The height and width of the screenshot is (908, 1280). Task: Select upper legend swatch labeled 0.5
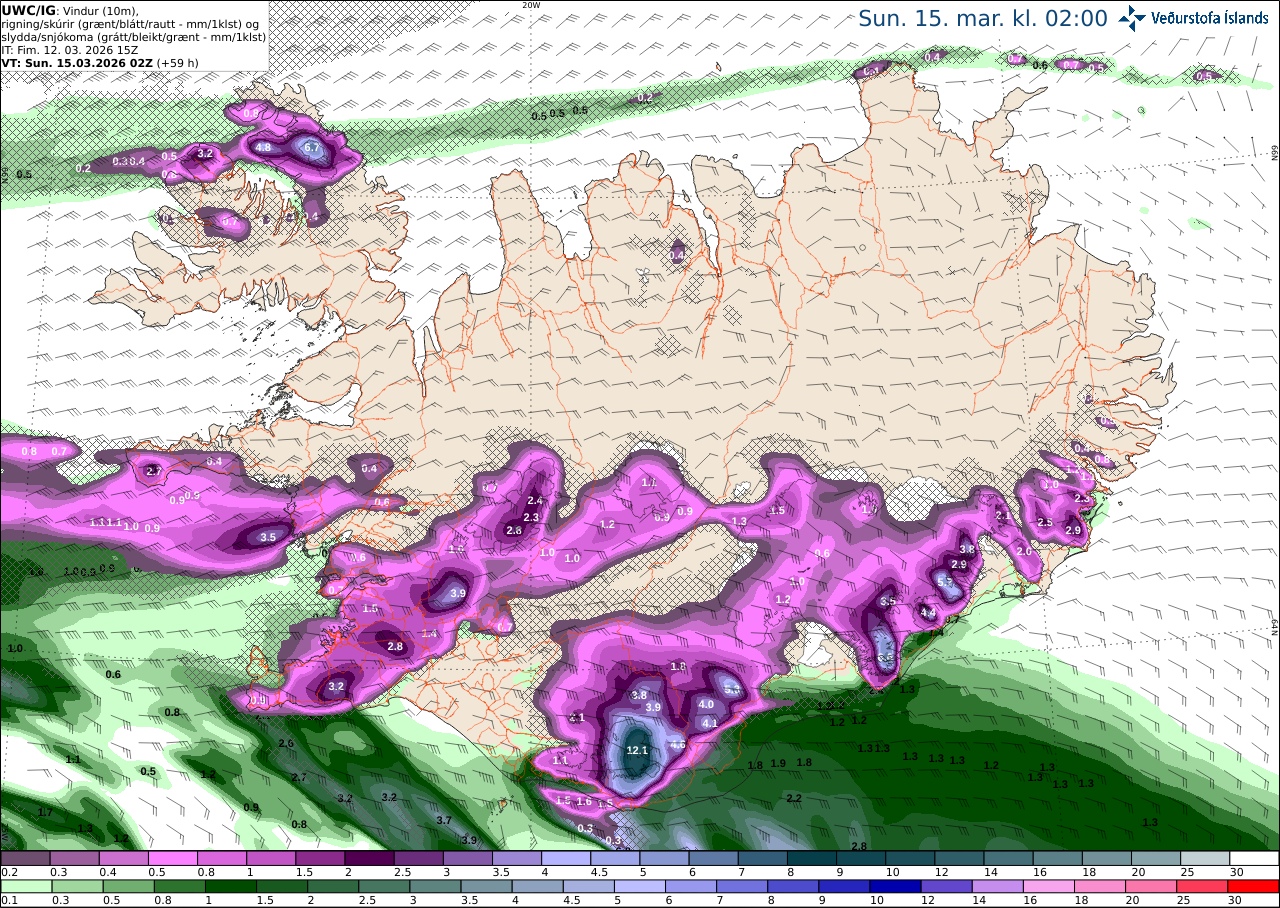172,858
